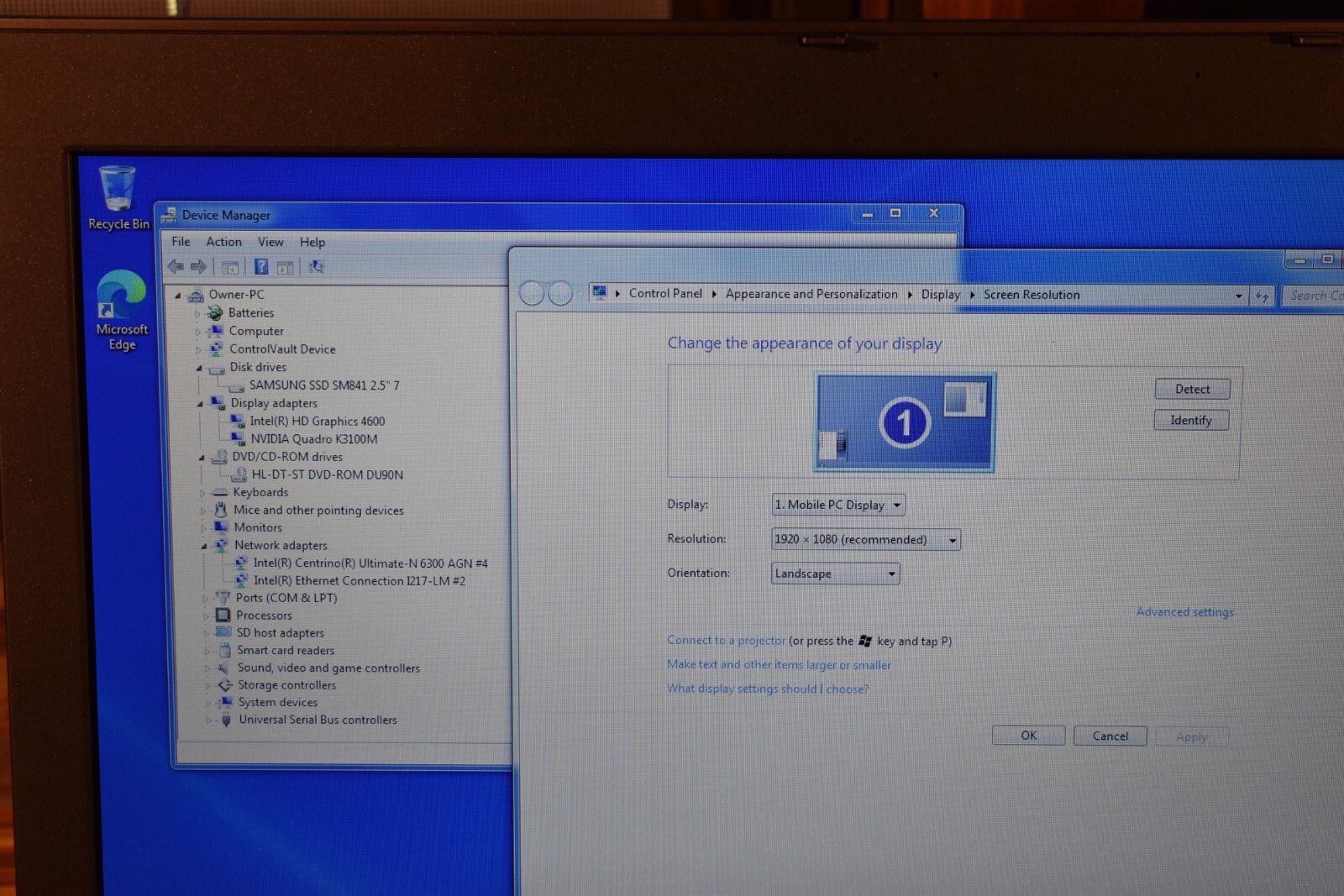Collapse the DVD/CD-ROM drives category
Viewport: 1344px width, 896px height.
point(202,458)
